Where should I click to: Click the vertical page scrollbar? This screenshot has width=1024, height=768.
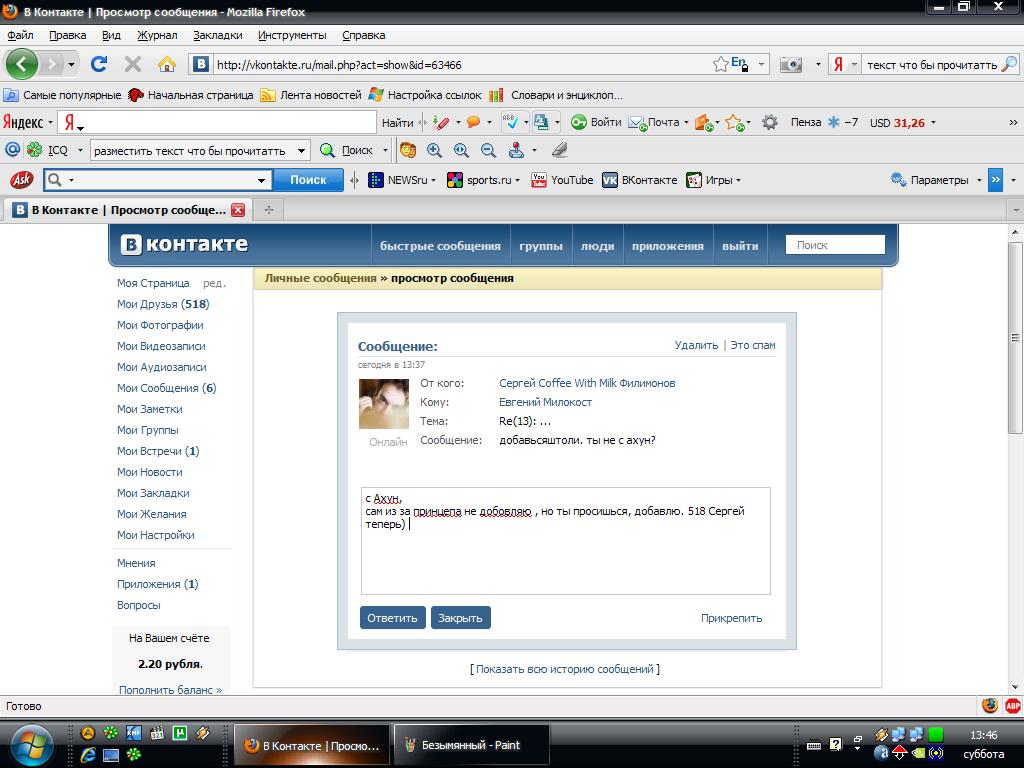[1015, 338]
